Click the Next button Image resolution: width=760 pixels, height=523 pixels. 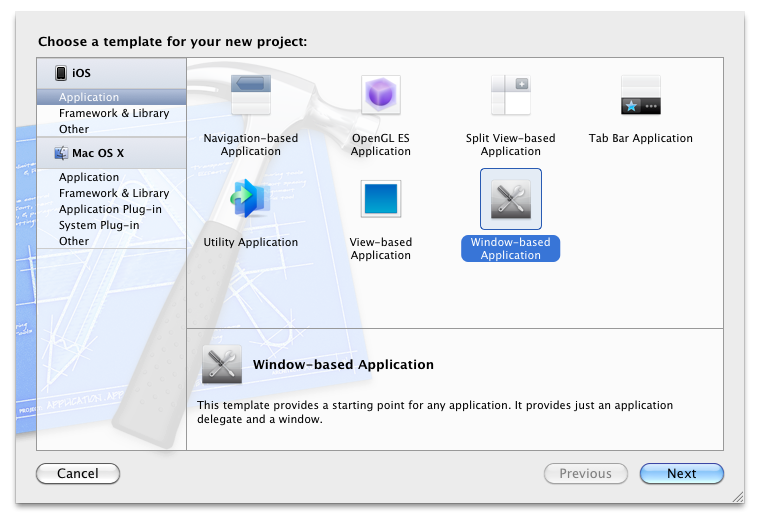[681, 473]
